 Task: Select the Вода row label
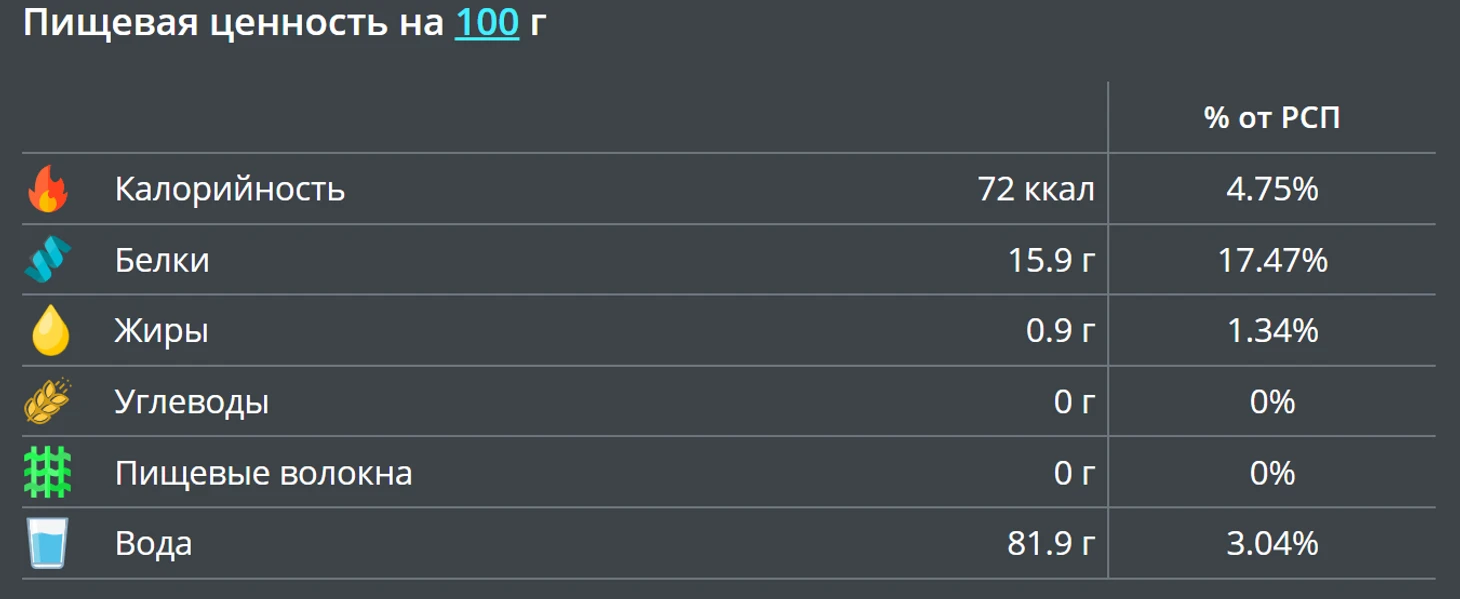pyautogui.click(x=154, y=544)
